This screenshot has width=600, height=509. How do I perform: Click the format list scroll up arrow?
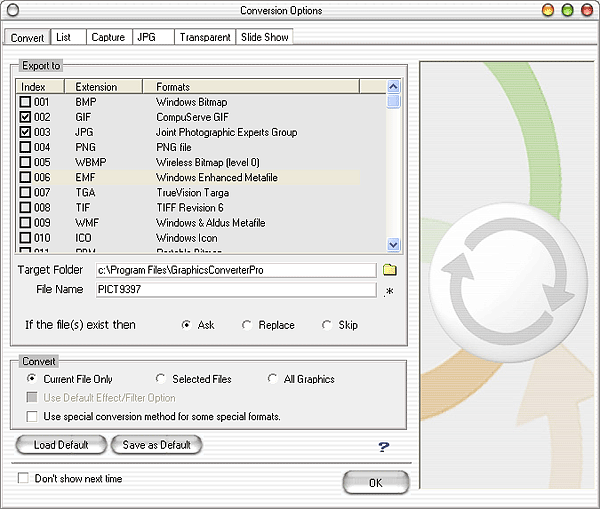click(x=393, y=86)
